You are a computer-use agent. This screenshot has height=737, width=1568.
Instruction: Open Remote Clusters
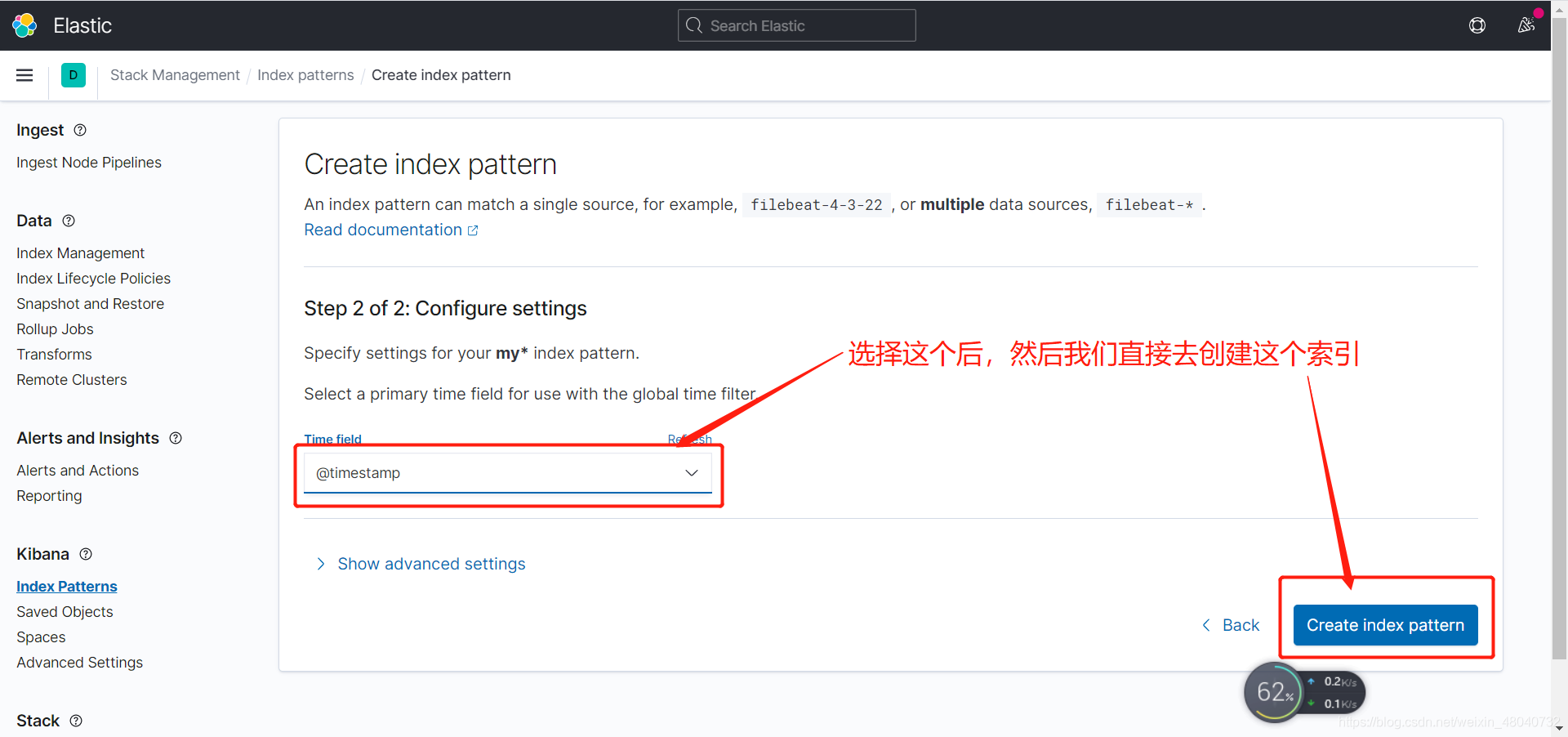point(72,380)
